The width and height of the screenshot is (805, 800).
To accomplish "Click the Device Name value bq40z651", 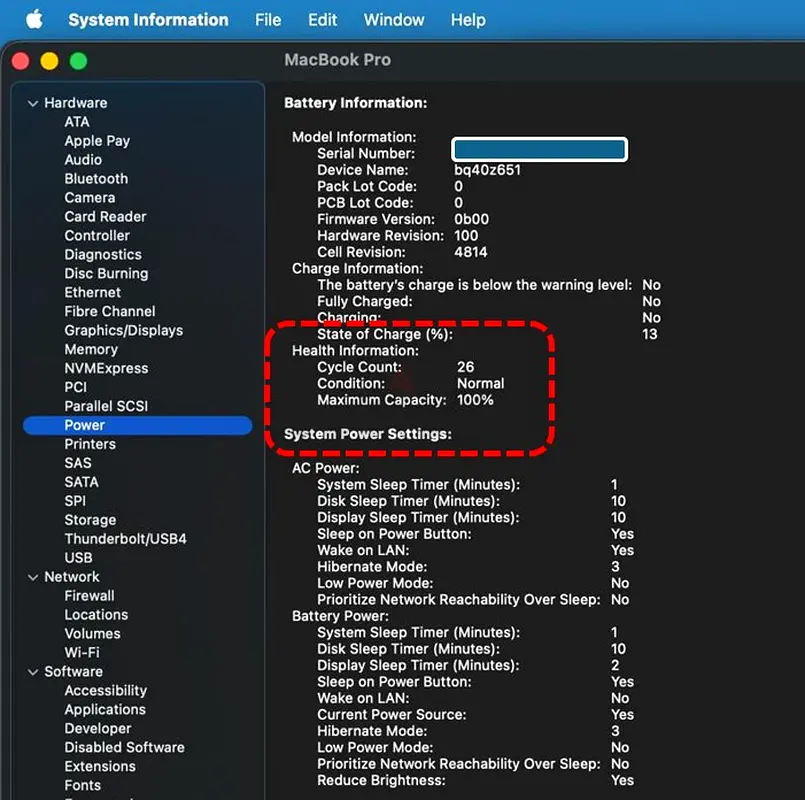I will (487, 170).
